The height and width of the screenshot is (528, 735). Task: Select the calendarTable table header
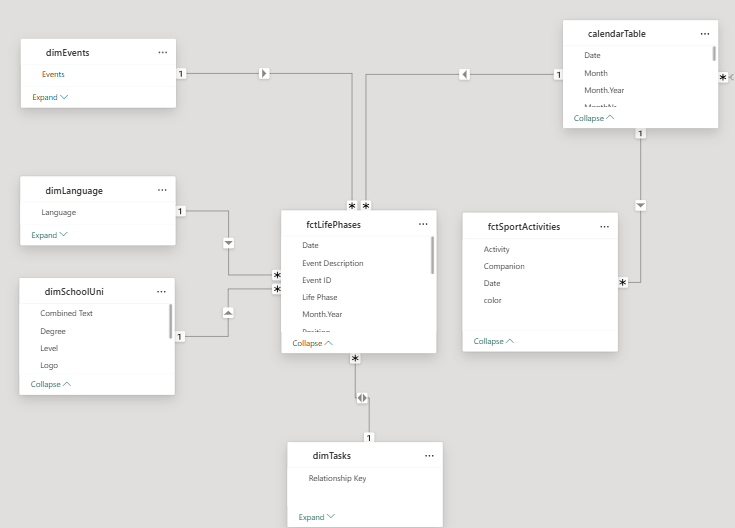[640, 34]
